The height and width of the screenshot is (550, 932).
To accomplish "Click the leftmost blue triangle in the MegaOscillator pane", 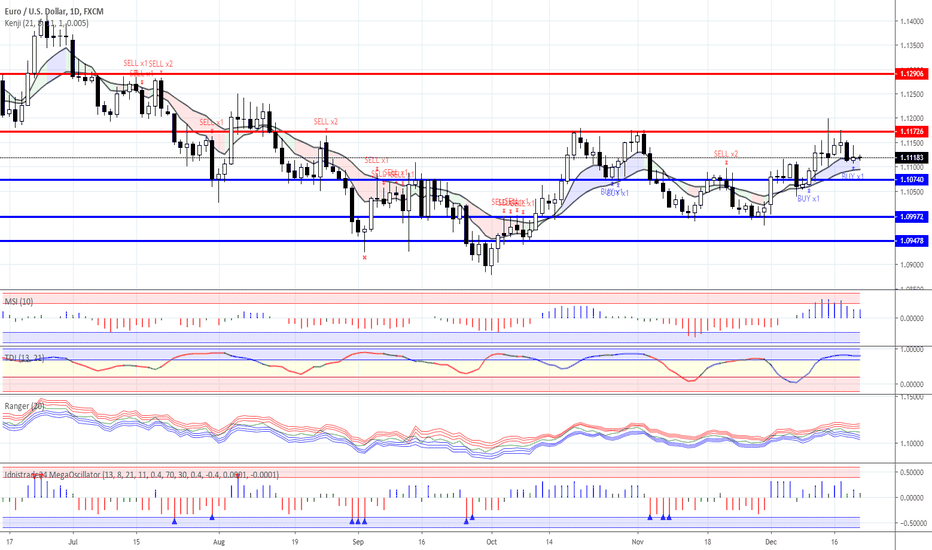I will [x=174, y=518].
